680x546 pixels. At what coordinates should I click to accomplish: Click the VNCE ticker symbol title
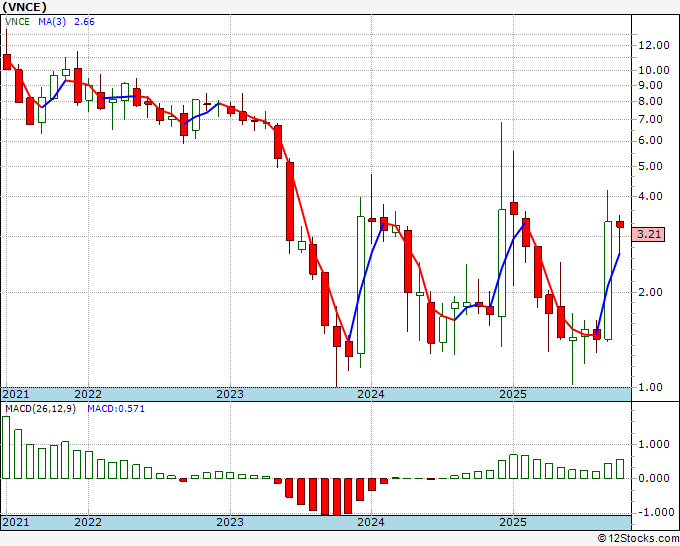point(23,6)
